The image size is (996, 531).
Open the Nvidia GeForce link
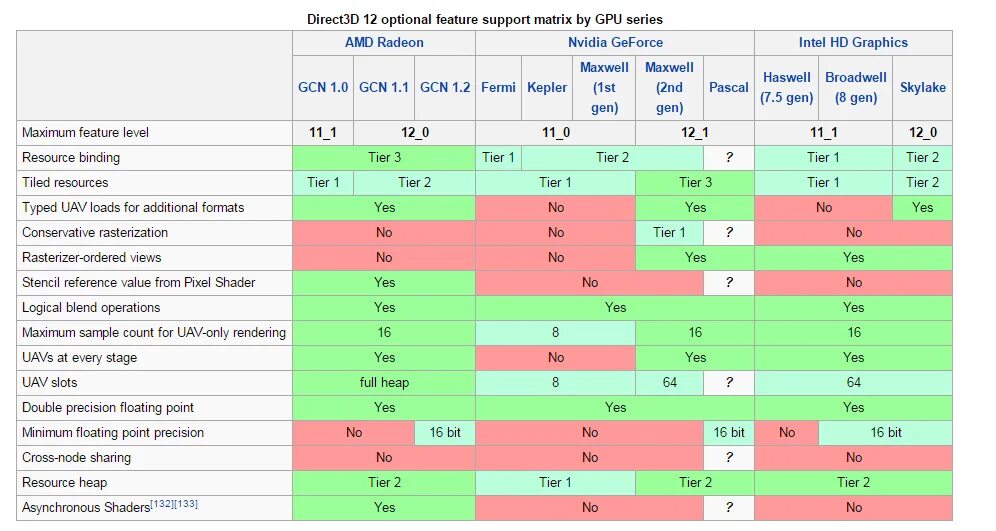(x=615, y=43)
